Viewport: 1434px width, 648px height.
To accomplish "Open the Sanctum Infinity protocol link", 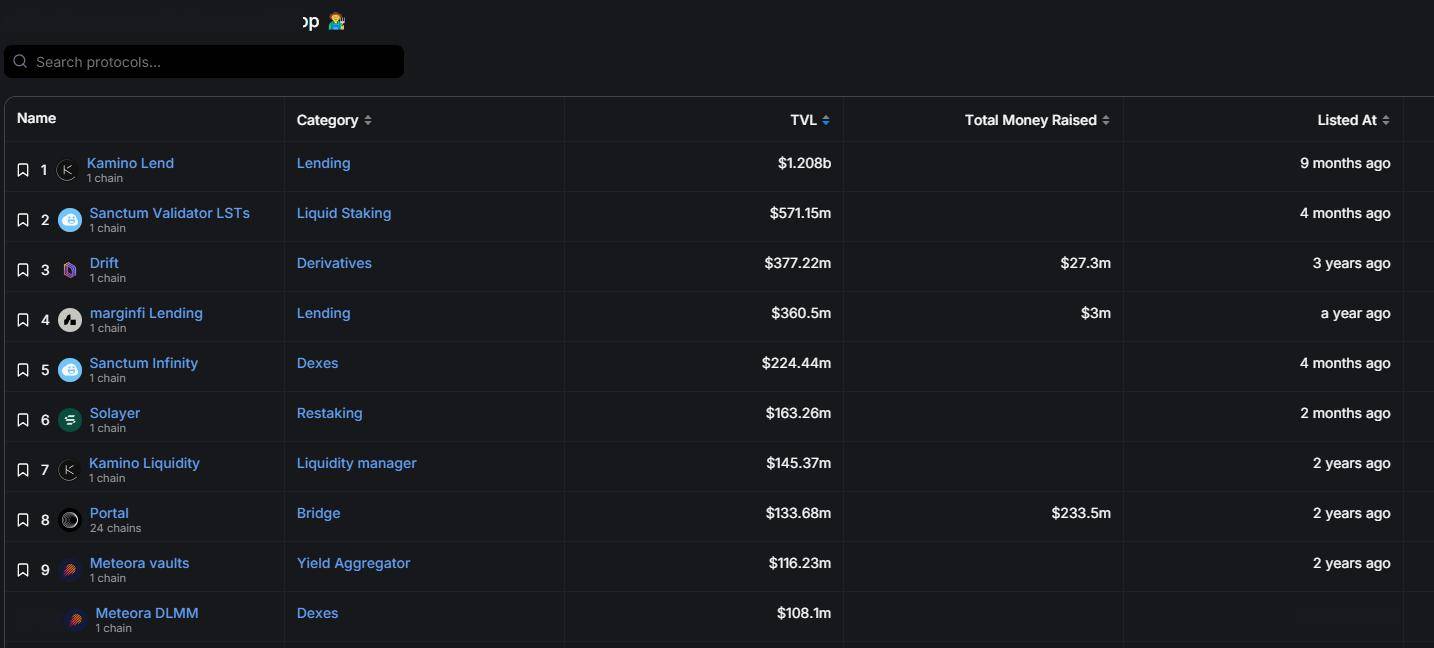I will click(144, 363).
